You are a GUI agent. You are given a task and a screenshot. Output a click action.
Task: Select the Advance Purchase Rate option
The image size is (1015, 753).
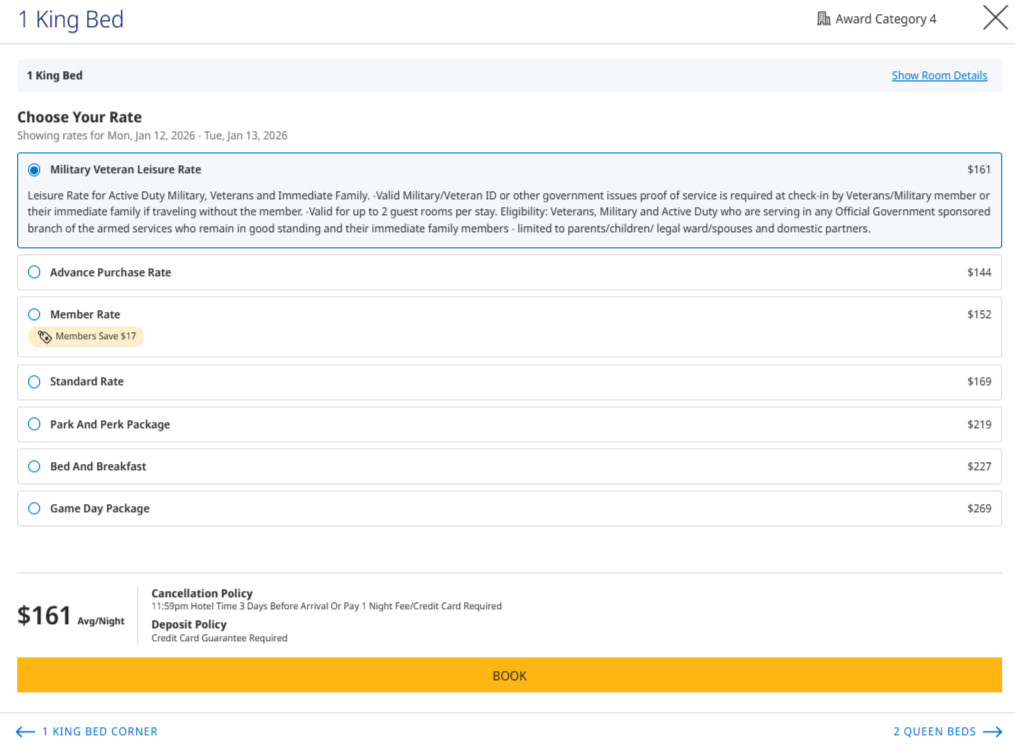pos(34,272)
